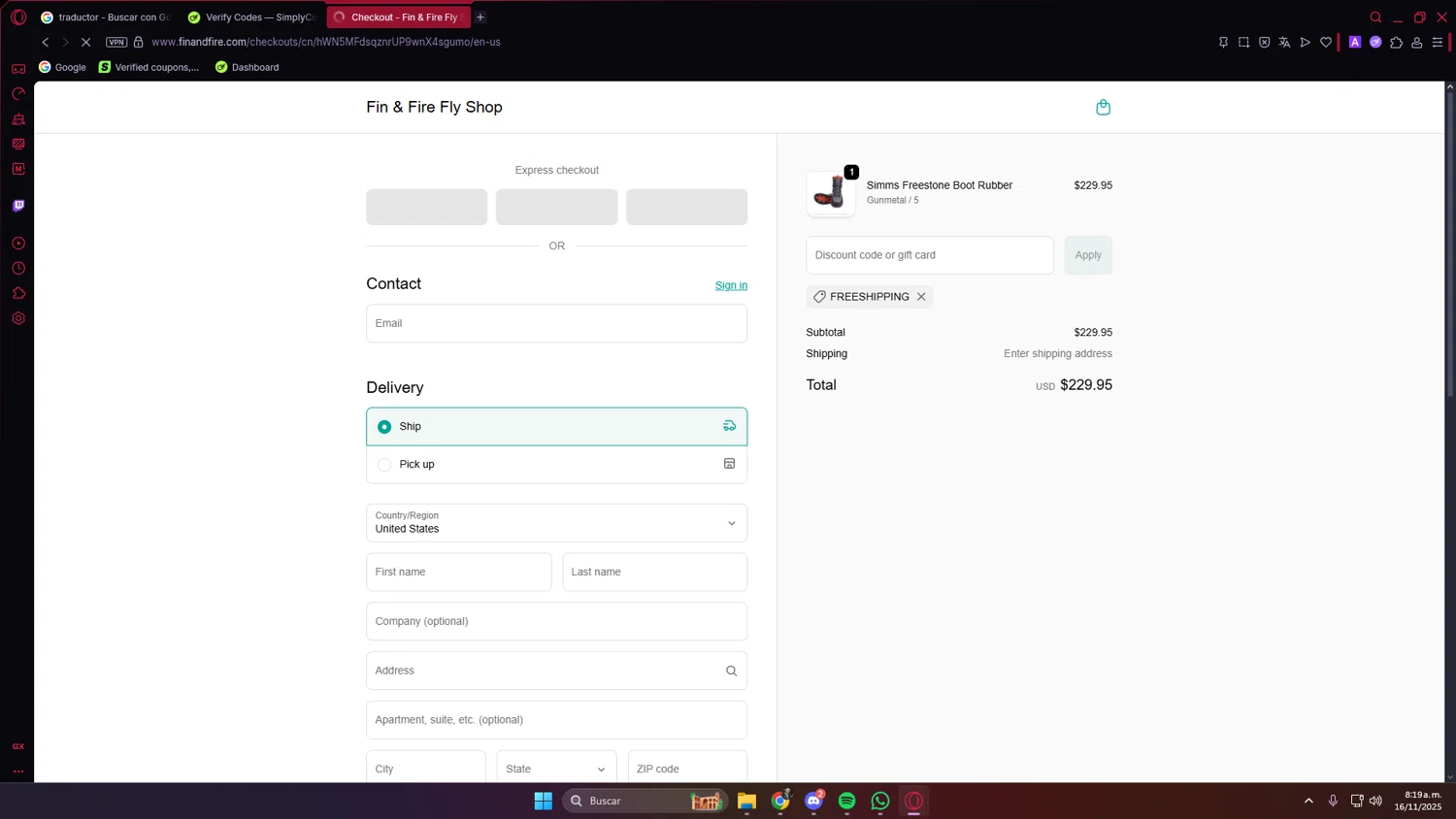1456x819 pixels.
Task: Open the Twitch sidebar panel
Action: pos(18,206)
